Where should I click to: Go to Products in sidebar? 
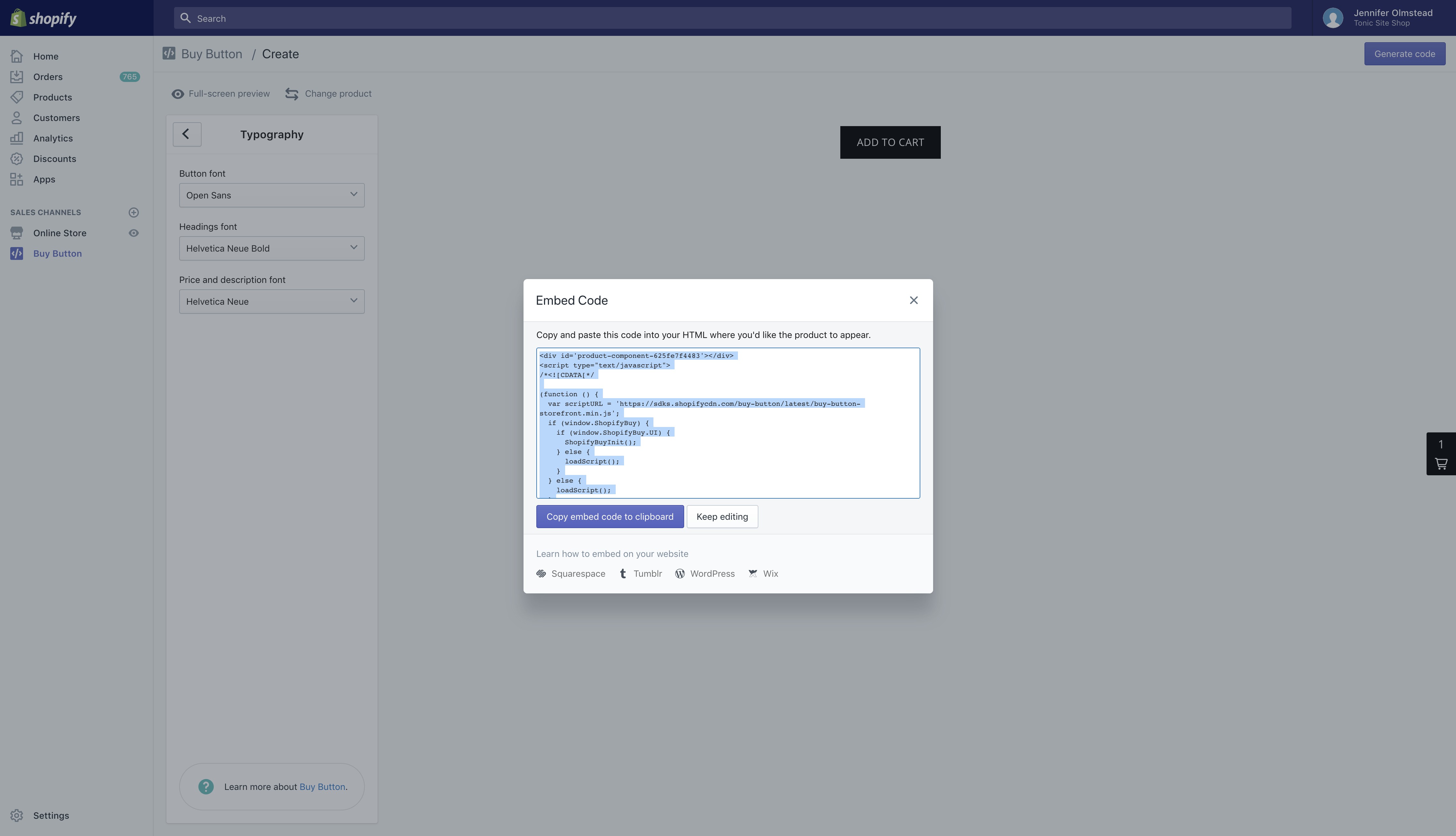52,97
